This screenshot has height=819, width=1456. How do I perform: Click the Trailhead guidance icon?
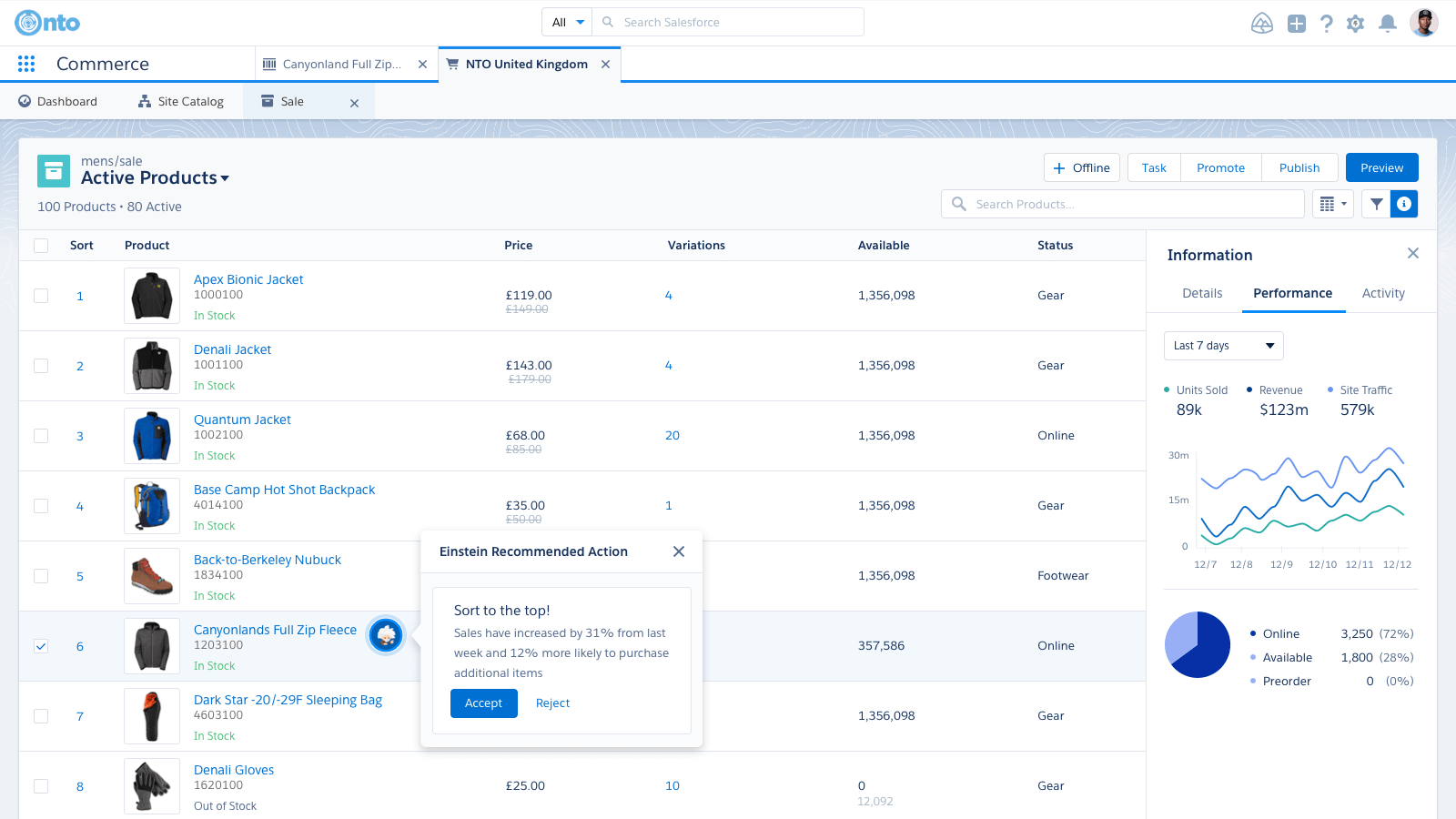click(1261, 24)
